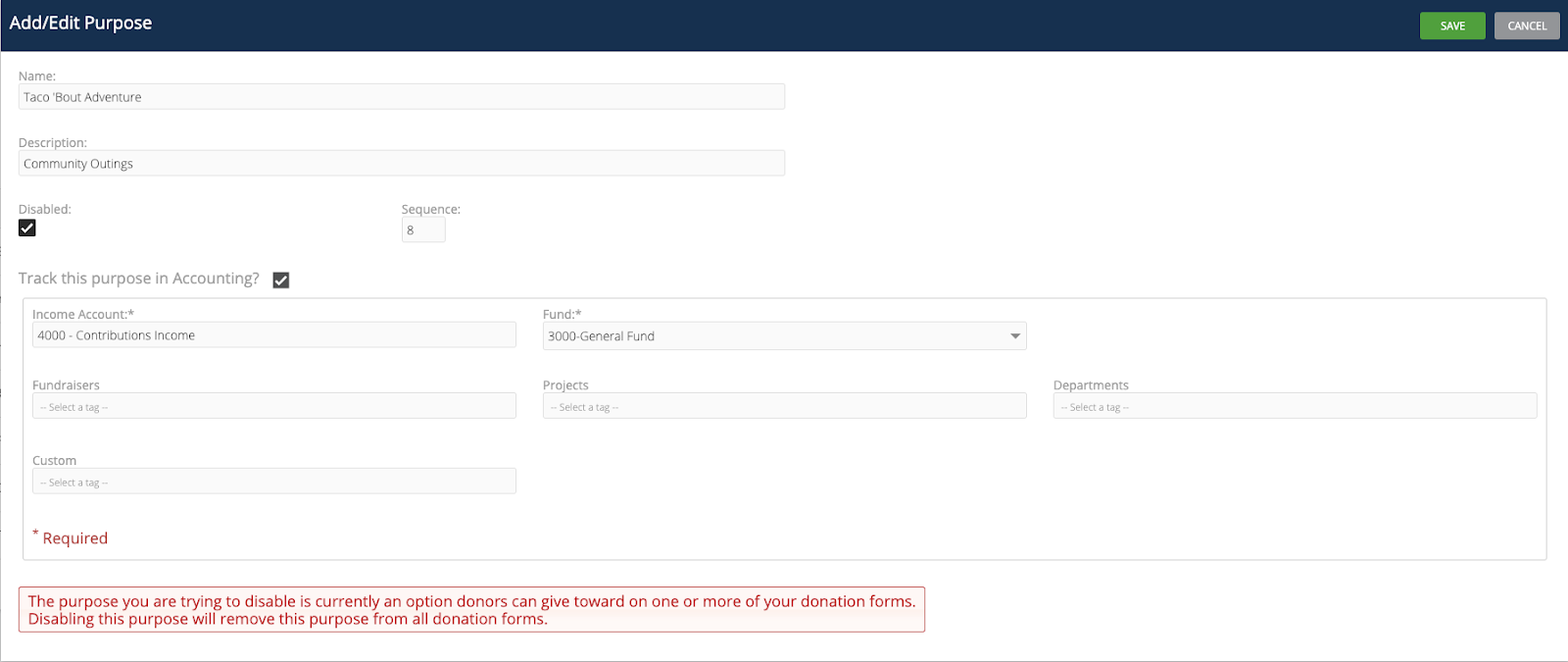1568x662 pixels.
Task: Open the Projects tag selector
Action: [784, 406]
